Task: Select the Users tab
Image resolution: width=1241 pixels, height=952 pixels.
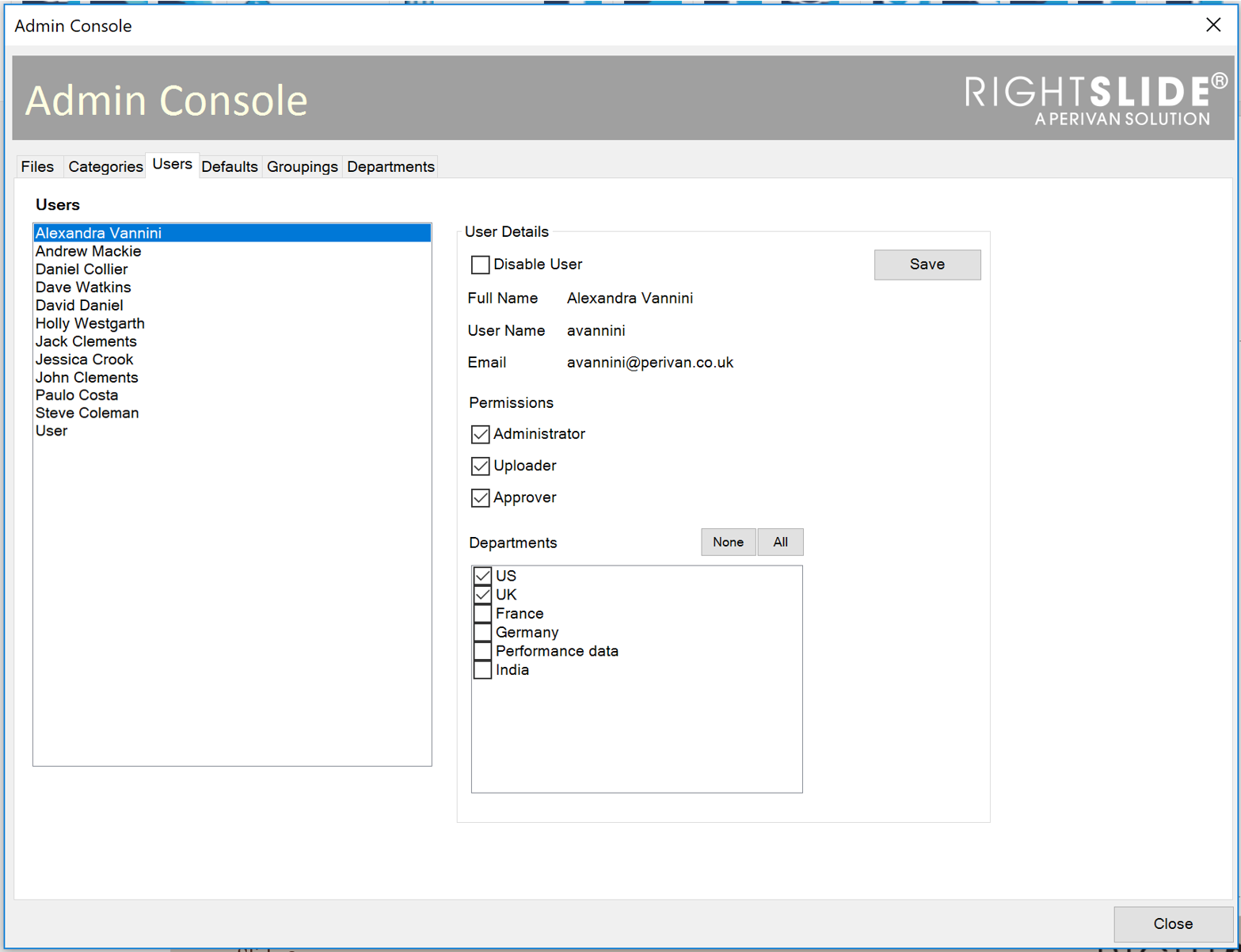Action: tap(172, 164)
